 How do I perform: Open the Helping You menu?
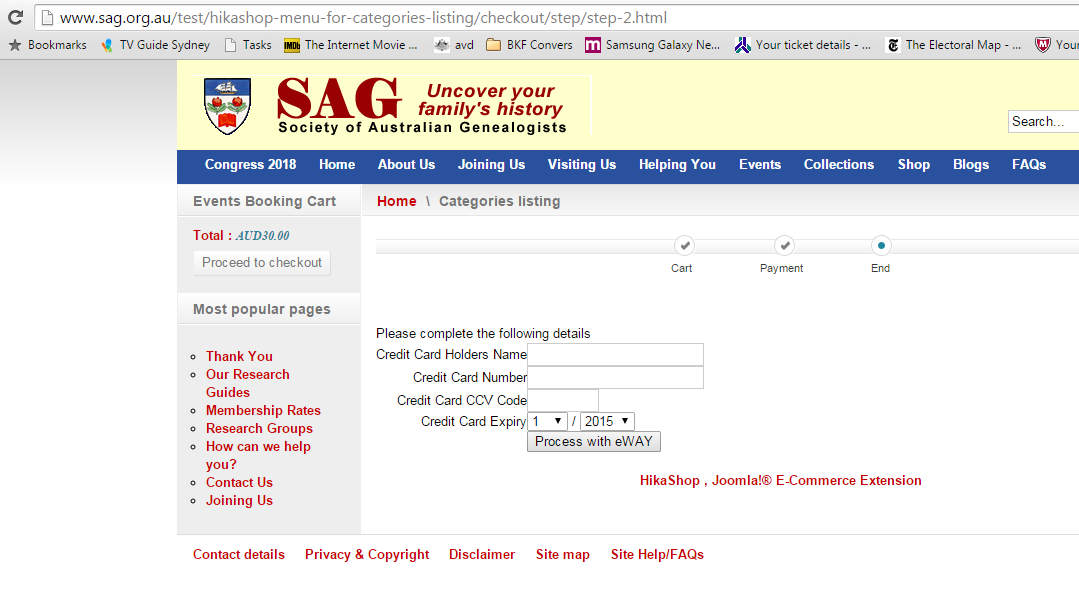(x=677, y=165)
